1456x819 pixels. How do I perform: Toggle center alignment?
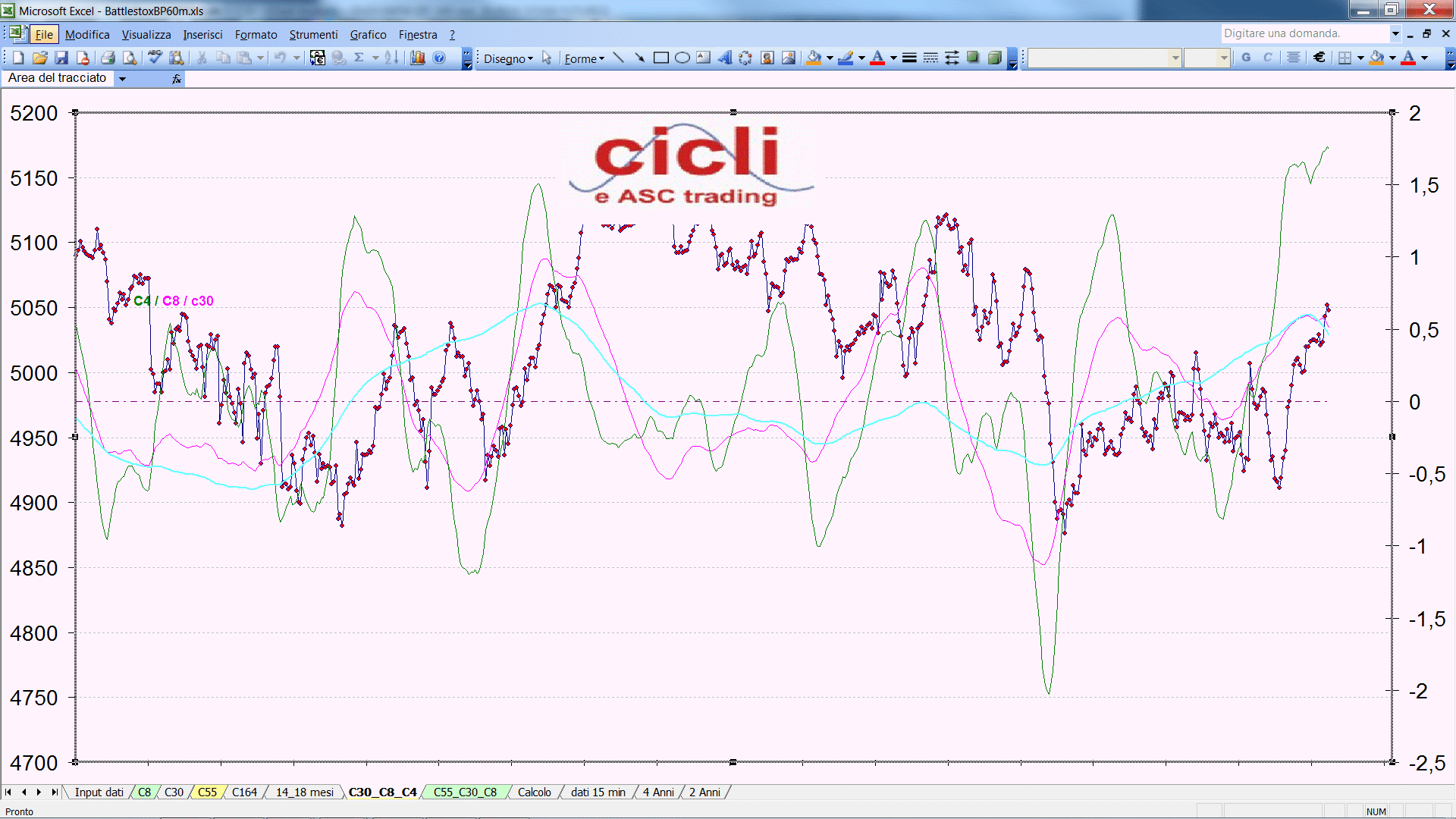[x=1294, y=58]
